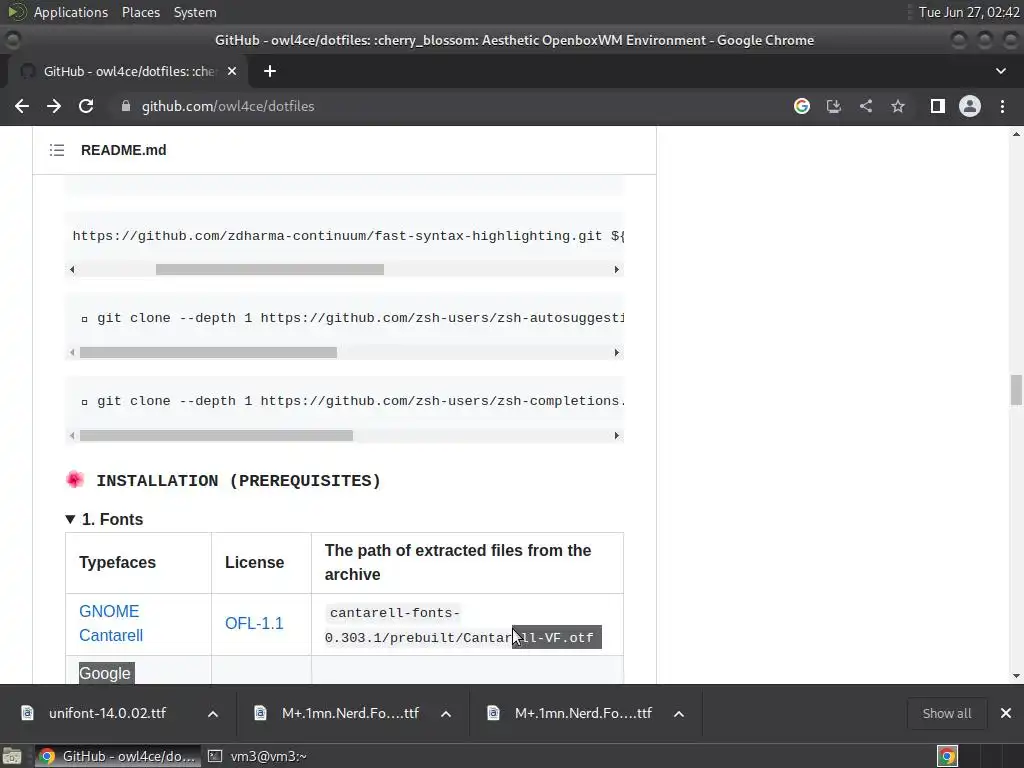Click the zsh-completions git clone command
Image resolution: width=1024 pixels, height=768 pixels.
pyautogui.click(x=360, y=401)
